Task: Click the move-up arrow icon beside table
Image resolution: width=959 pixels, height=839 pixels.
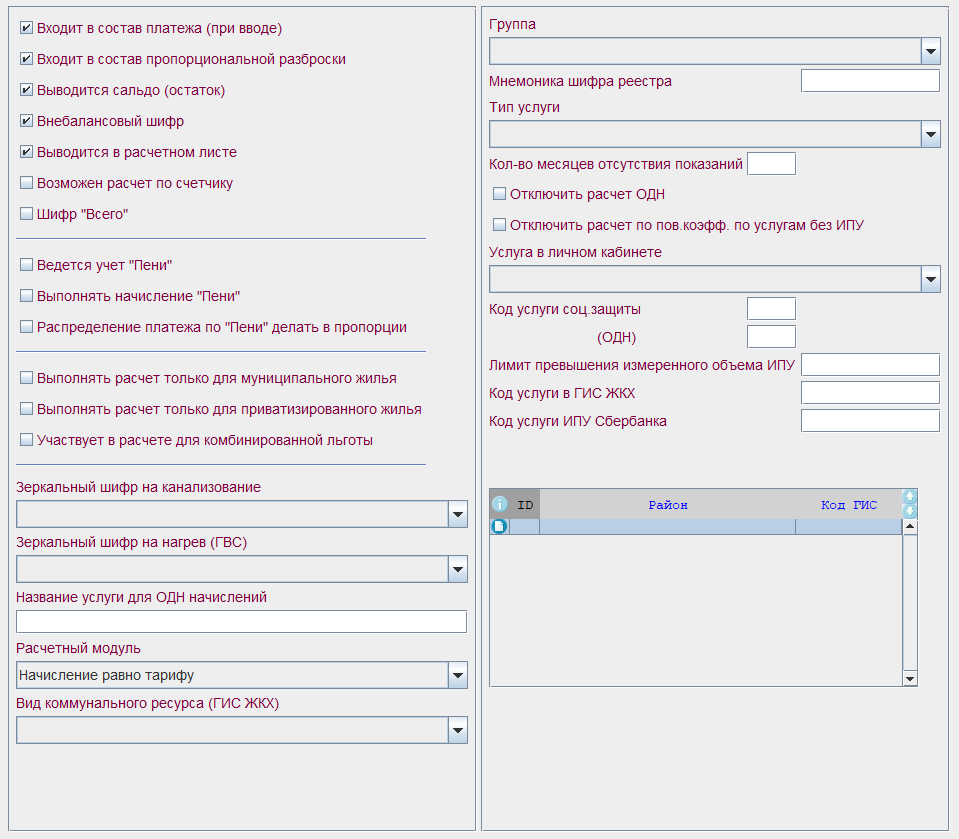Action: (x=910, y=497)
